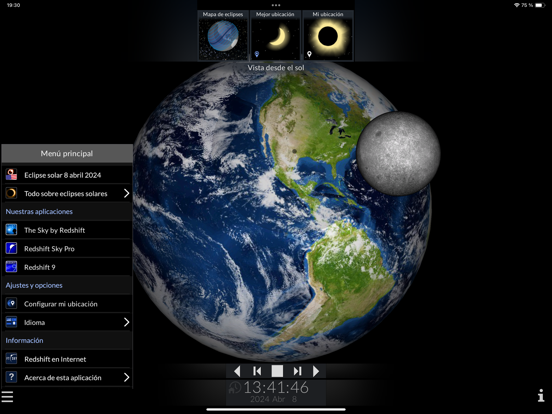
Task: Expand Todo sobre eclipses solares chevron
Action: coord(126,193)
